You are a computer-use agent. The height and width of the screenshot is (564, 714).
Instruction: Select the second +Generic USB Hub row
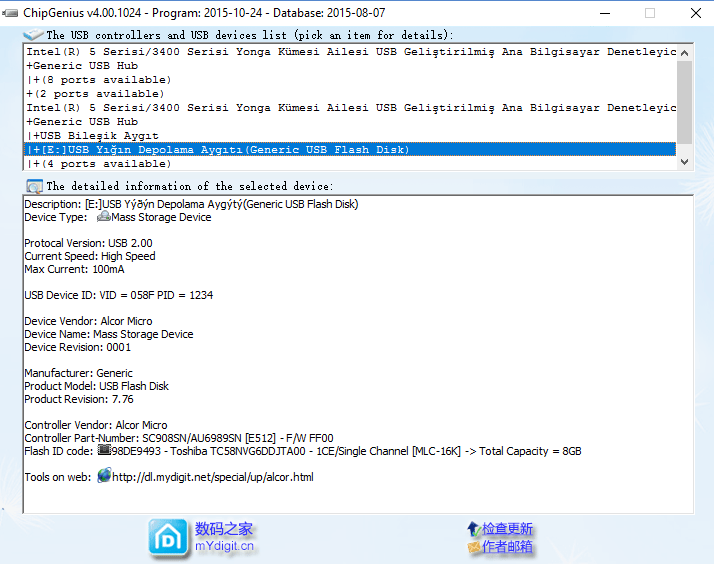click(x=350, y=122)
